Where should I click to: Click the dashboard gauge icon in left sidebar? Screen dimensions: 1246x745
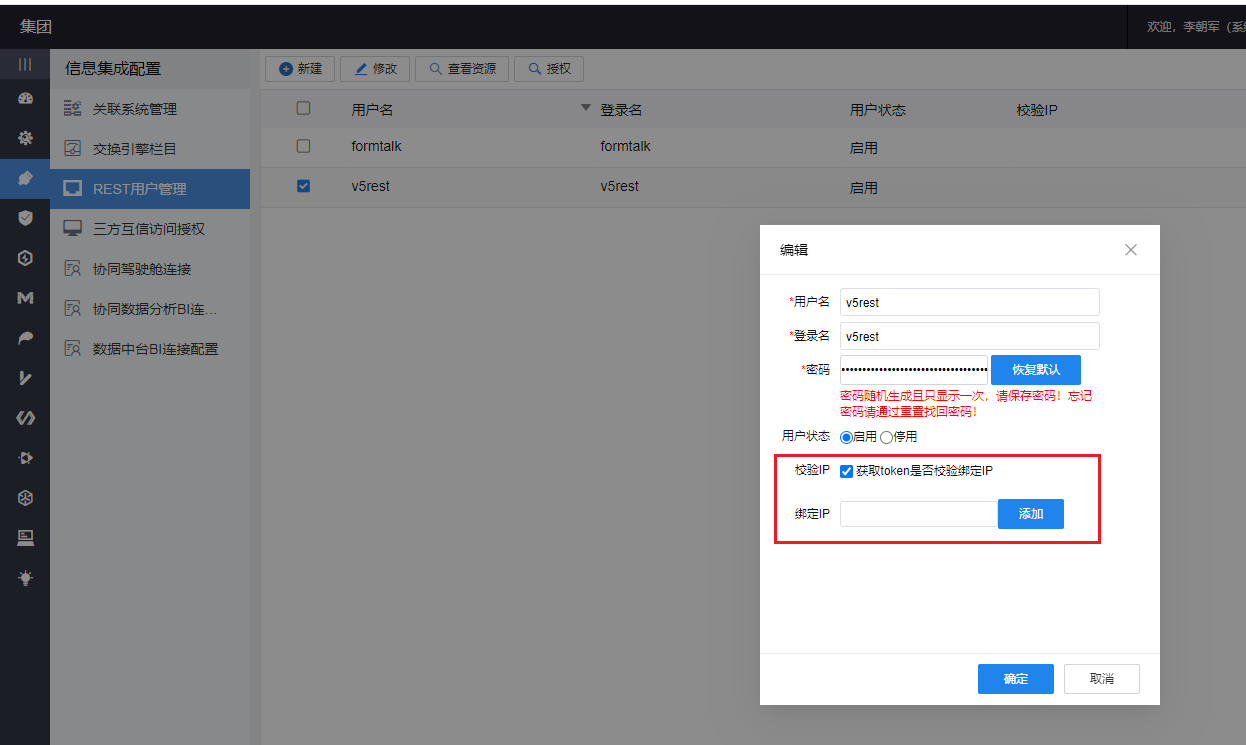(25, 99)
